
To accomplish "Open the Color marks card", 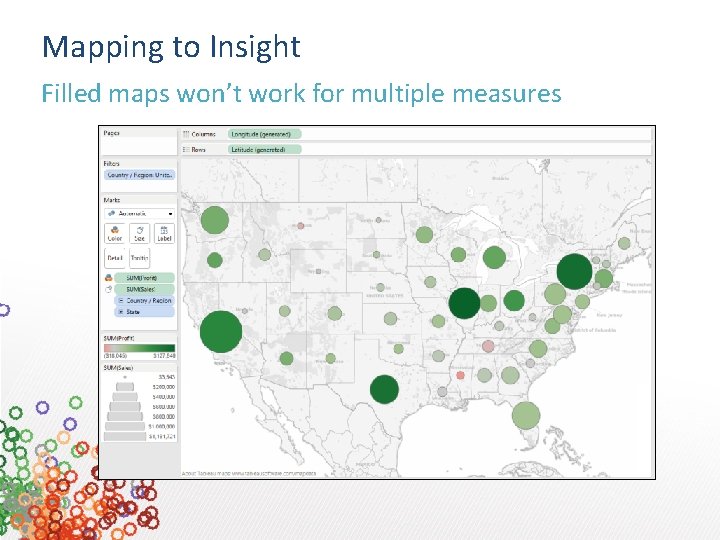I will pos(114,233).
